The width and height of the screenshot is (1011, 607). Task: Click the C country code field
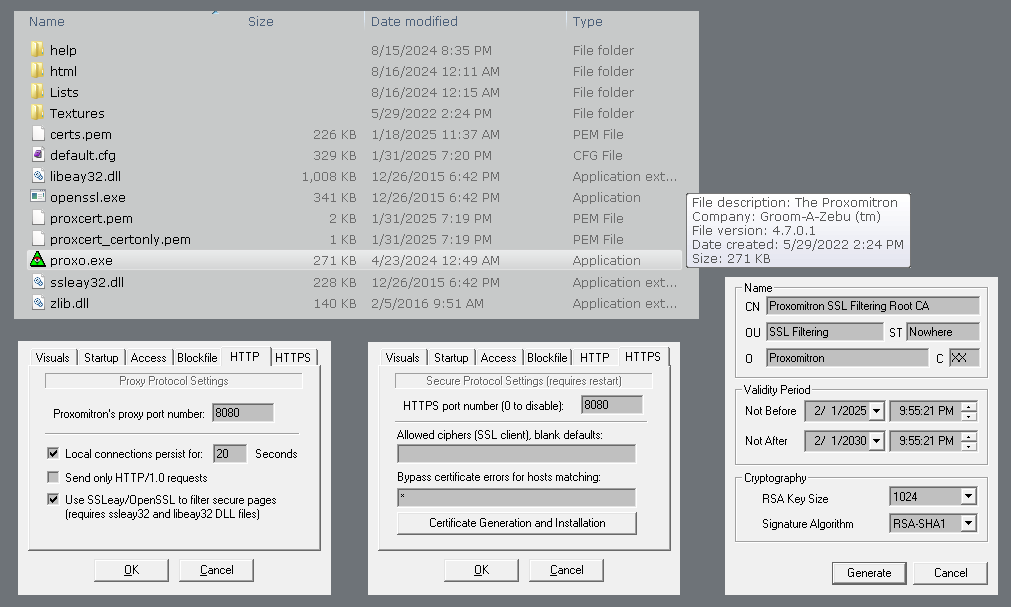click(x=965, y=358)
